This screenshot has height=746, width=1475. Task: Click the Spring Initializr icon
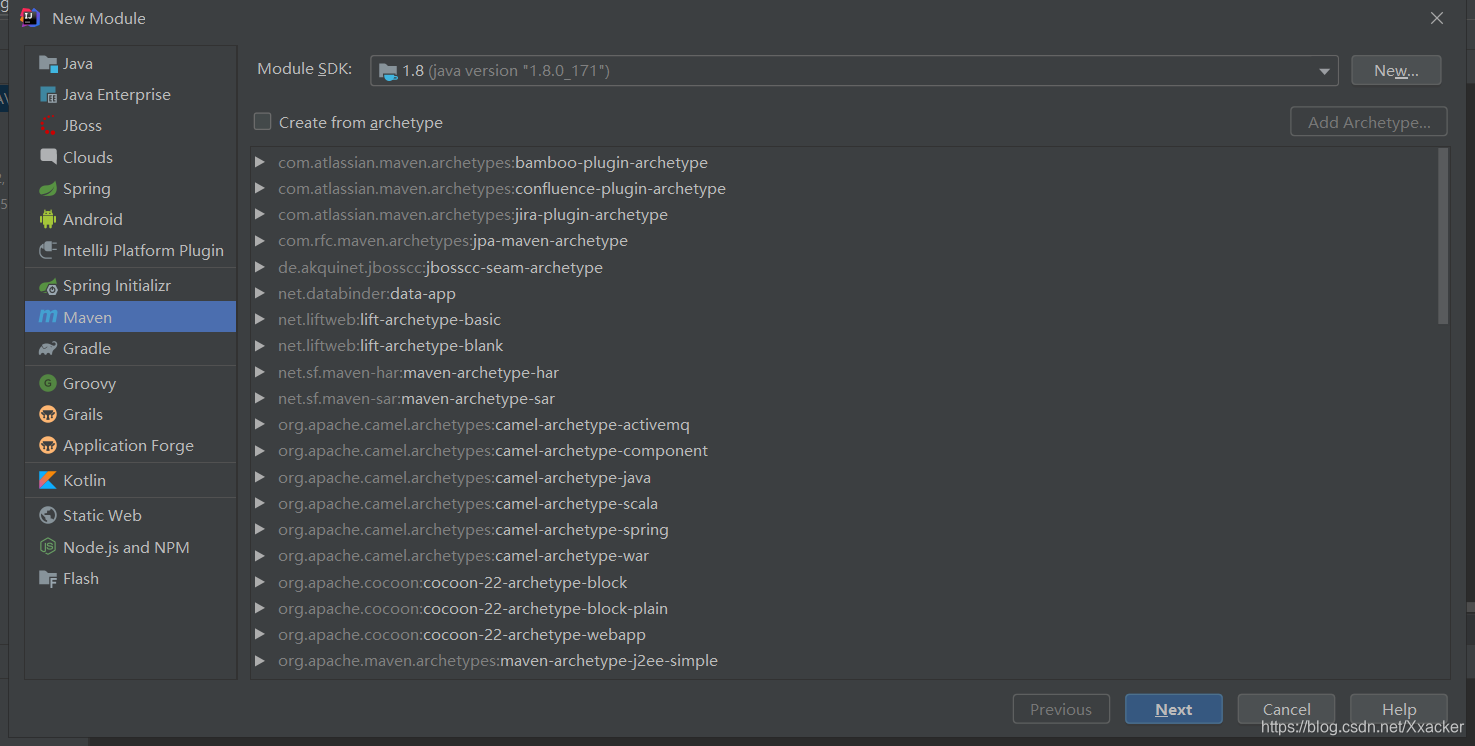(x=48, y=286)
